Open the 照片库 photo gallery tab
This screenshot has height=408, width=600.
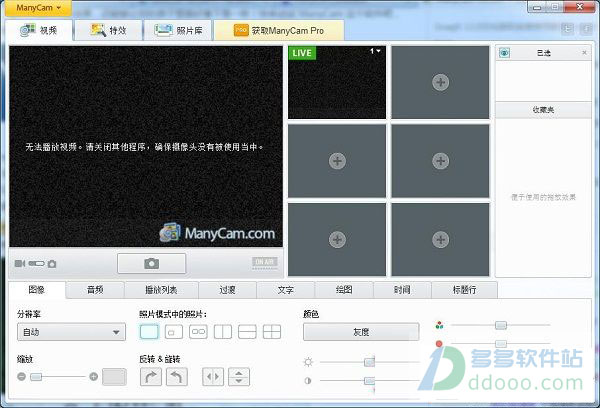tap(178, 30)
